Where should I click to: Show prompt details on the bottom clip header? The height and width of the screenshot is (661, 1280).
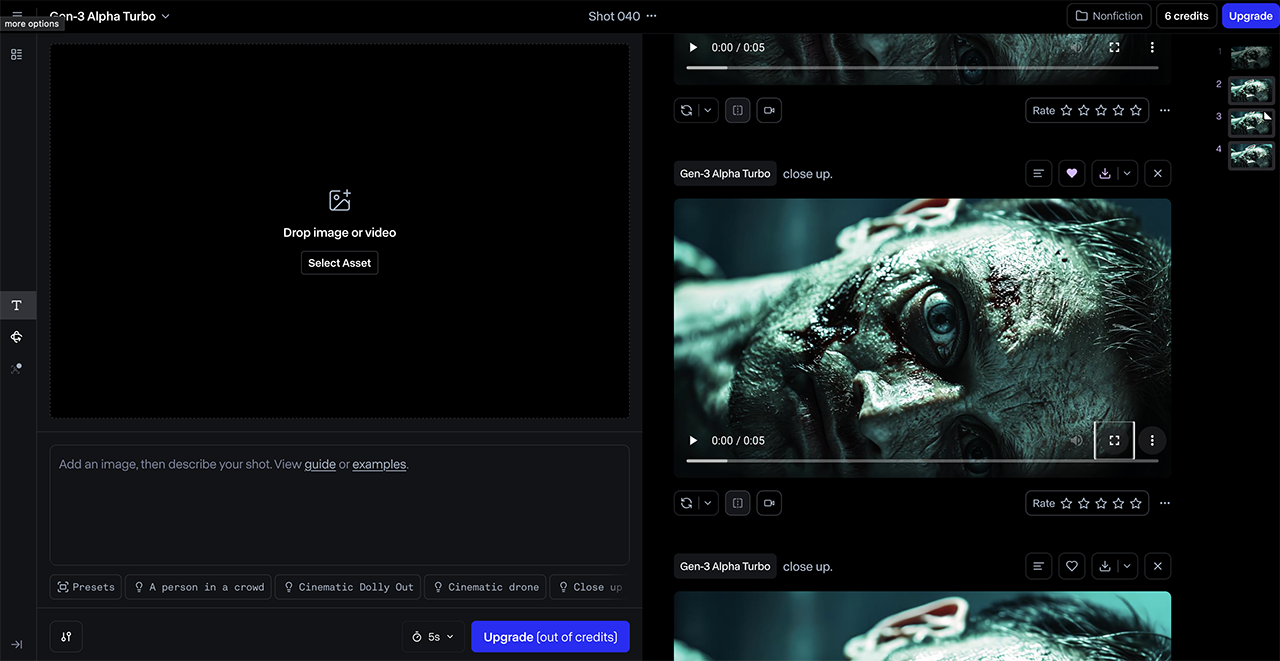pos(1039,566)
